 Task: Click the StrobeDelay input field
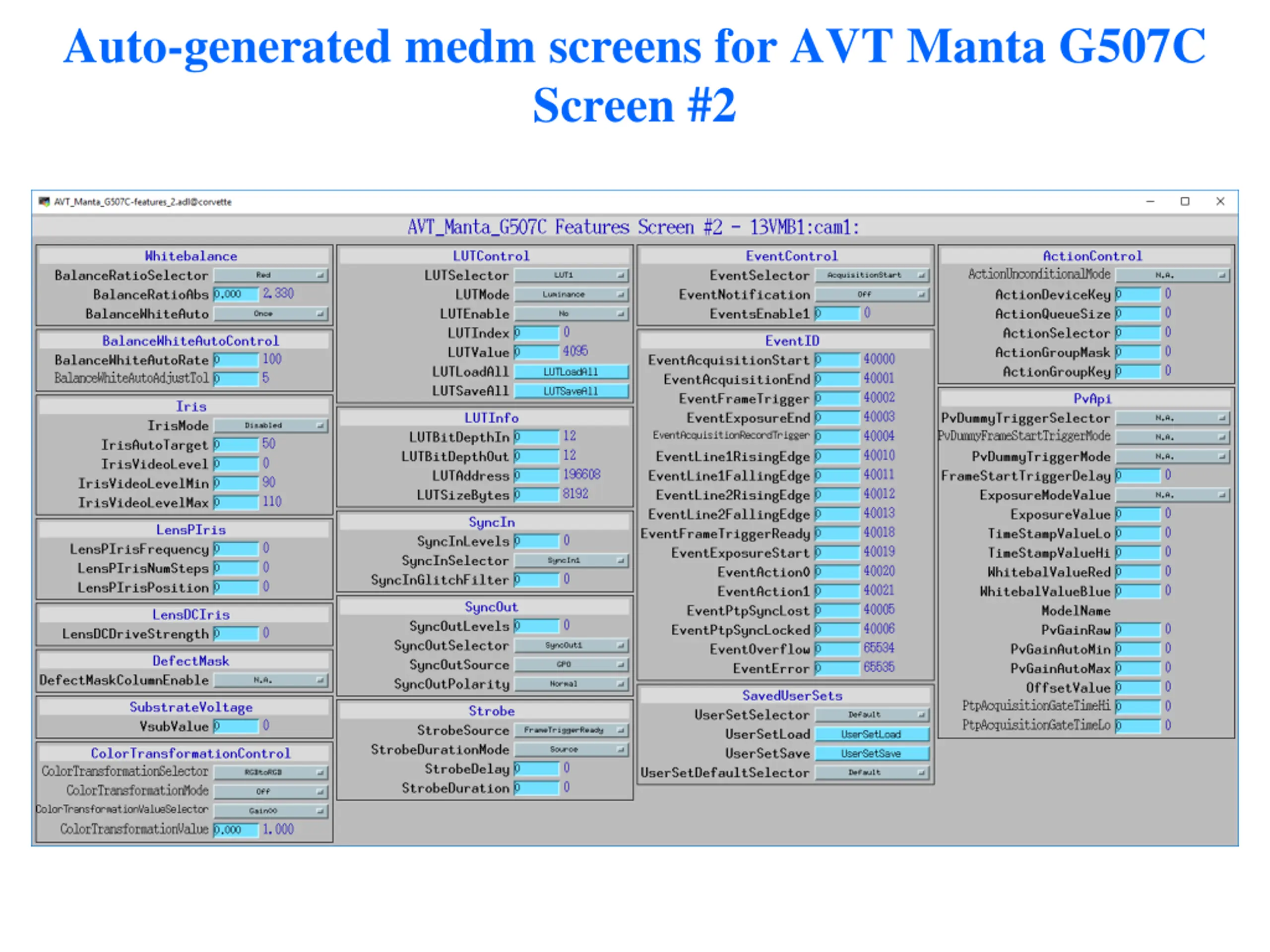(537, 769)
